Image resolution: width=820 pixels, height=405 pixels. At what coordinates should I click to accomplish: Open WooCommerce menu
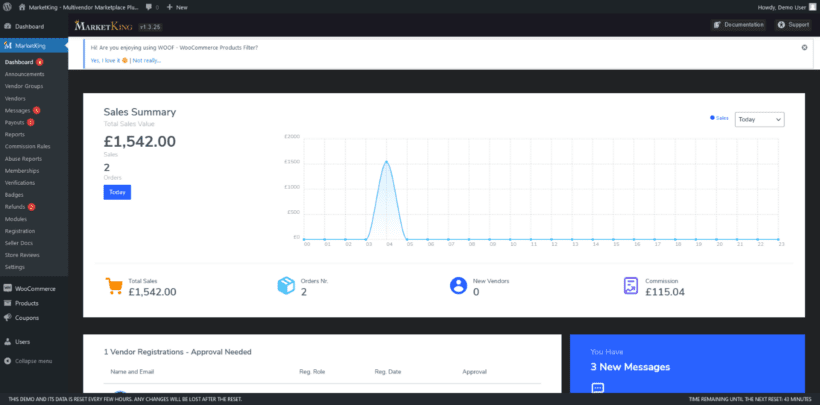click(34, 288)
